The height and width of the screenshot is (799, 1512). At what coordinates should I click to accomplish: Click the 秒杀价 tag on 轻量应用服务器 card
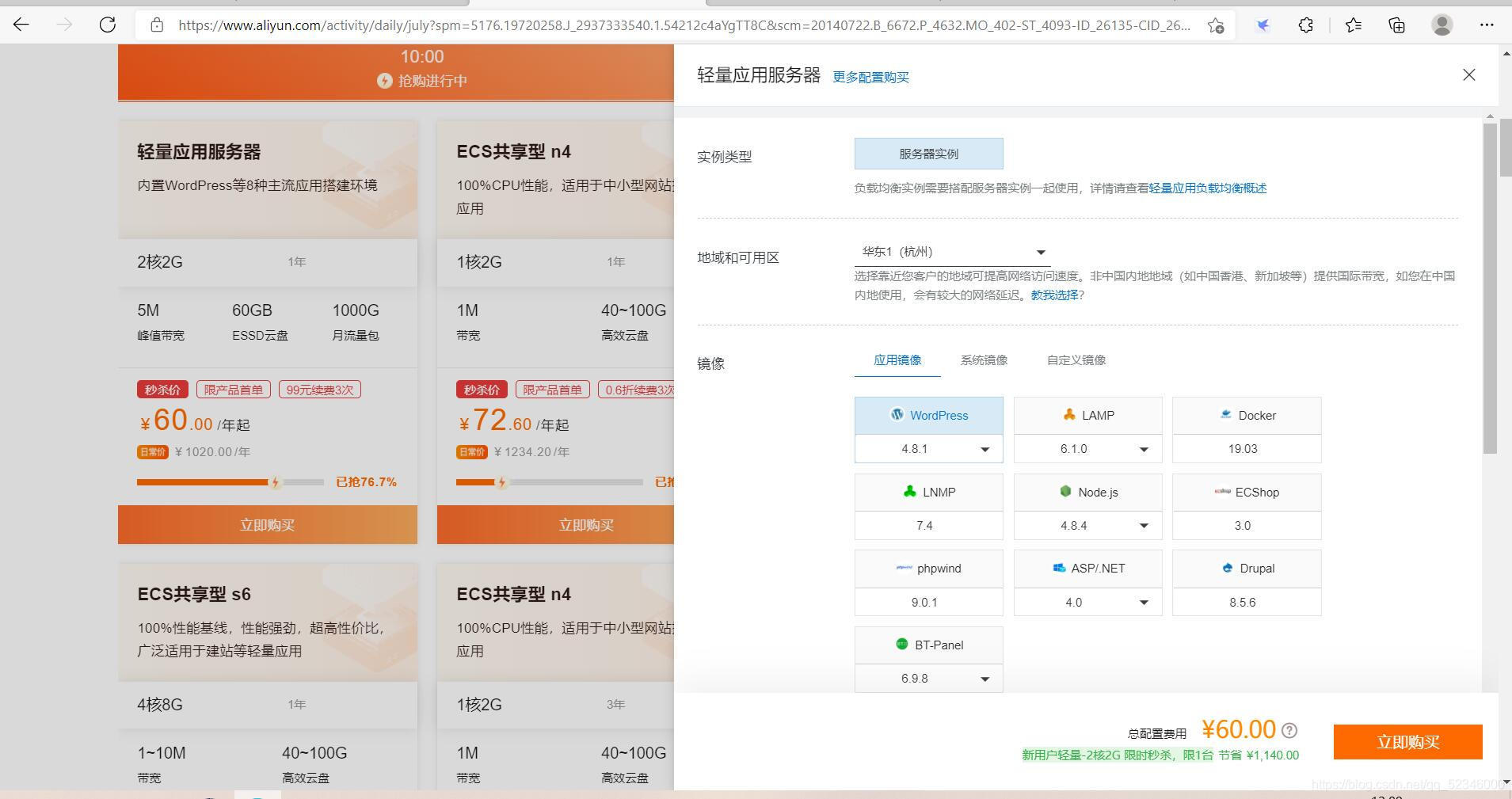click(162, 390)
